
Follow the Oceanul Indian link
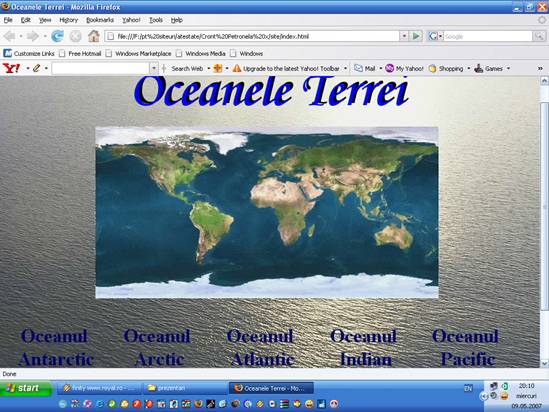[364, 348]
